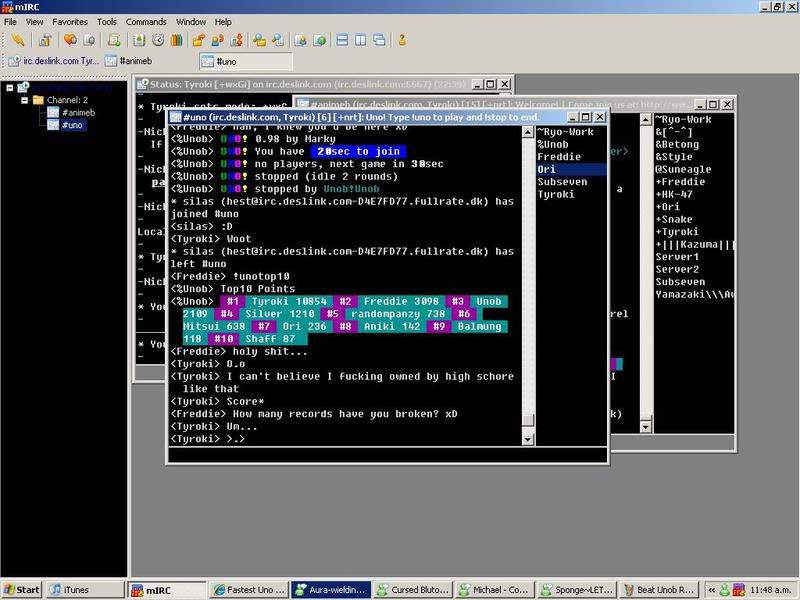The height and width of the screenshot is (600, 800).
Task: Open the Options toolbar icon
Action: point(45,40)
